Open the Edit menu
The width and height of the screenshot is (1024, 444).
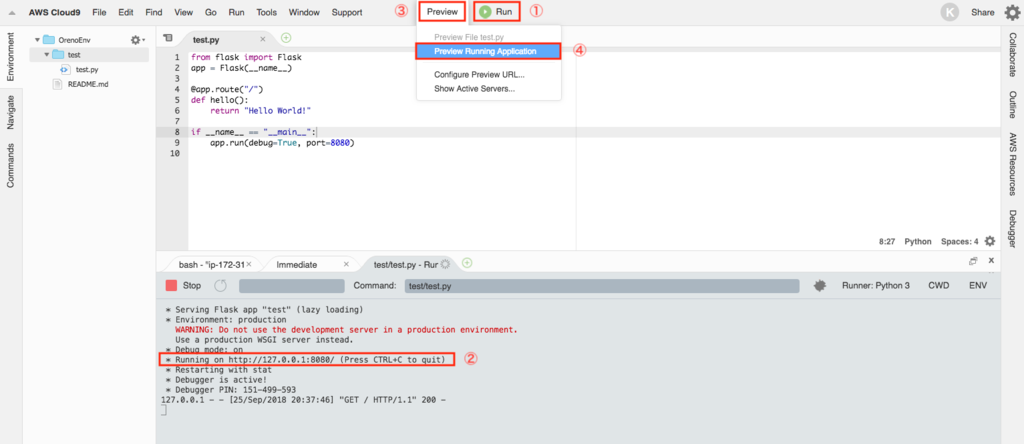pyautogui.click(x=127, y=12)
